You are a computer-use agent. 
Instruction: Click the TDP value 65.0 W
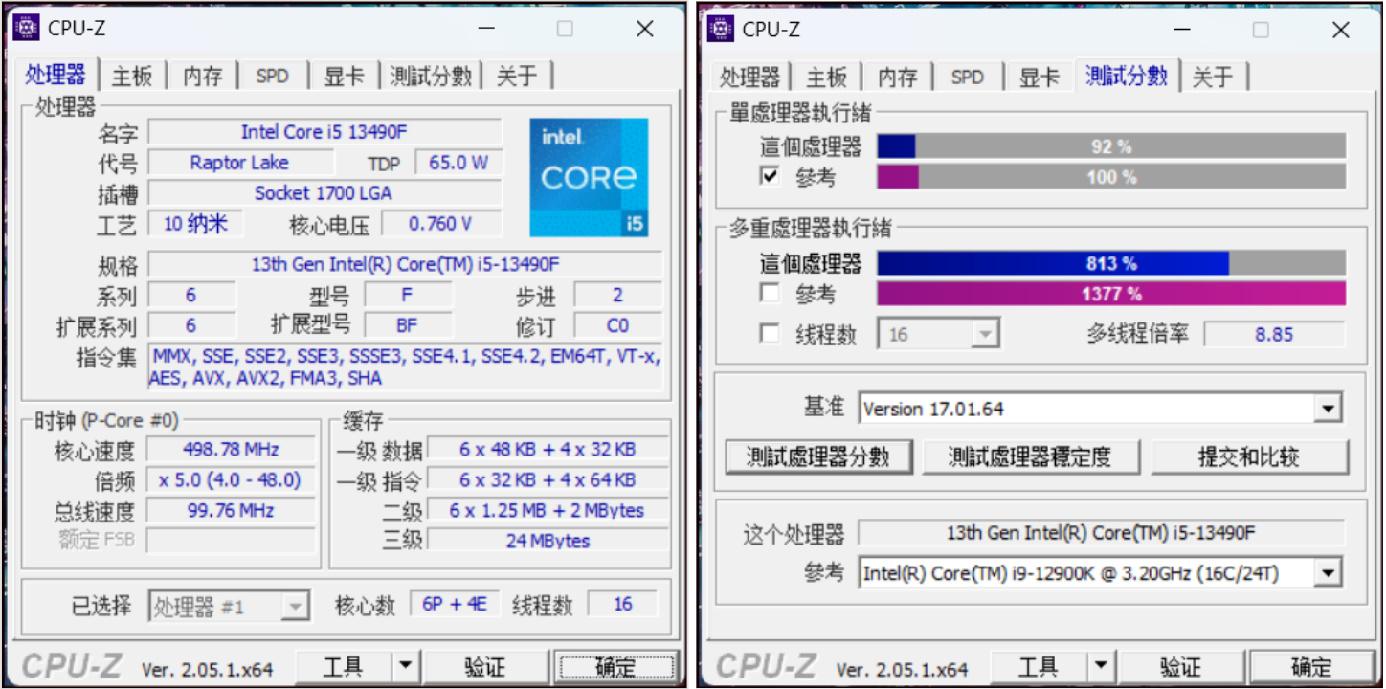point(458,162)
